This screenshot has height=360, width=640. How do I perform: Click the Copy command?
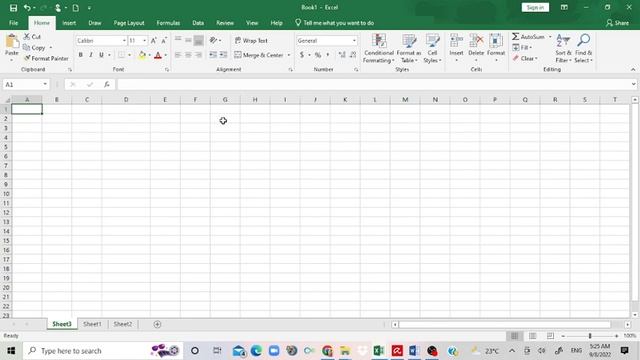point(34,47)
